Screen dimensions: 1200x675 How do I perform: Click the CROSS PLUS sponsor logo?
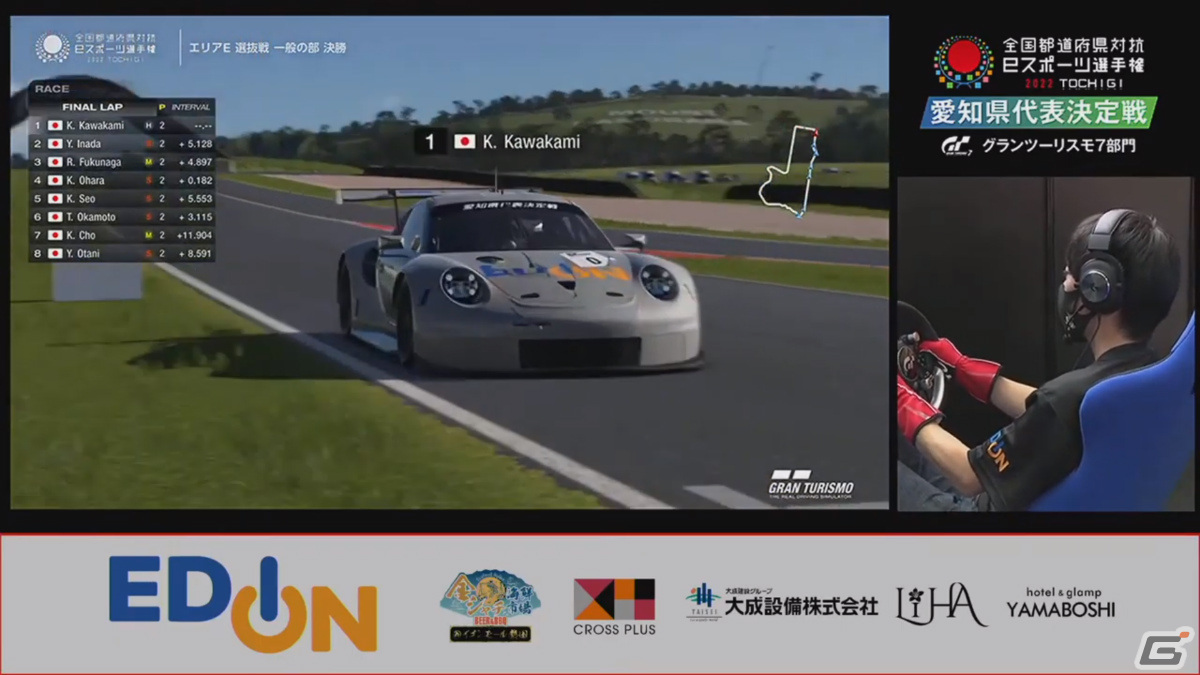coord(614,606)
